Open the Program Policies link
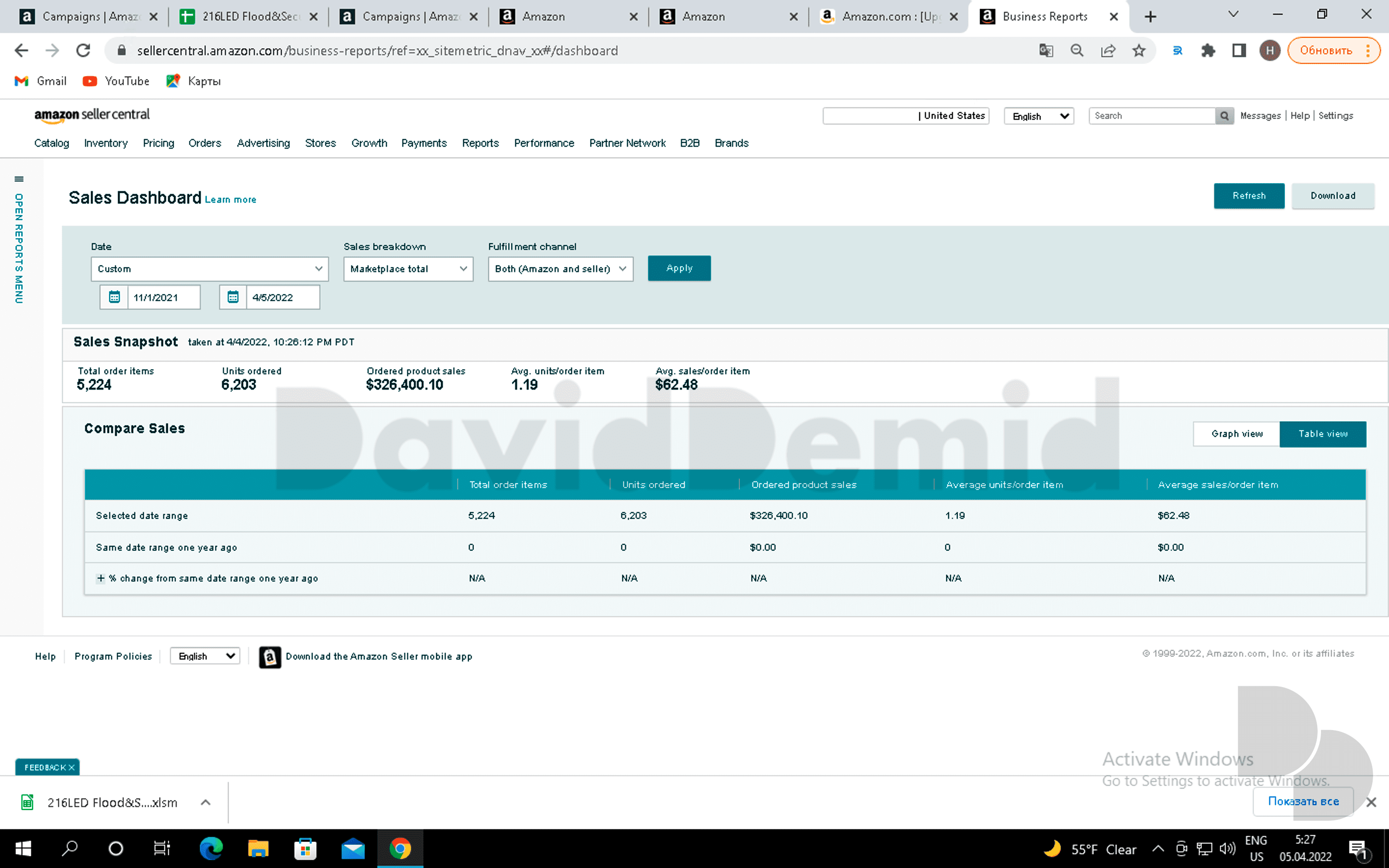1389x868 pixels. tap(113, 656)
